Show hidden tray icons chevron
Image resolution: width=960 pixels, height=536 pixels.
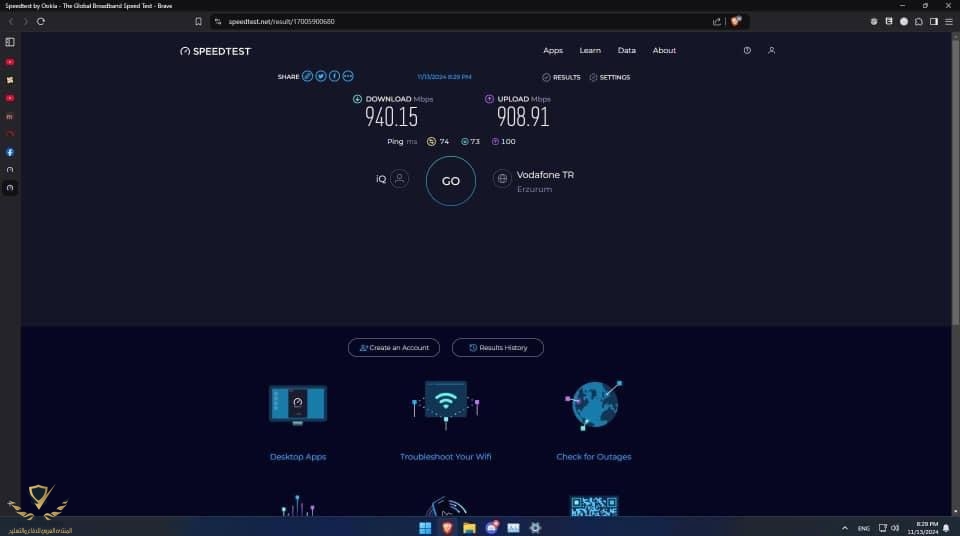(x=845, y=528)
